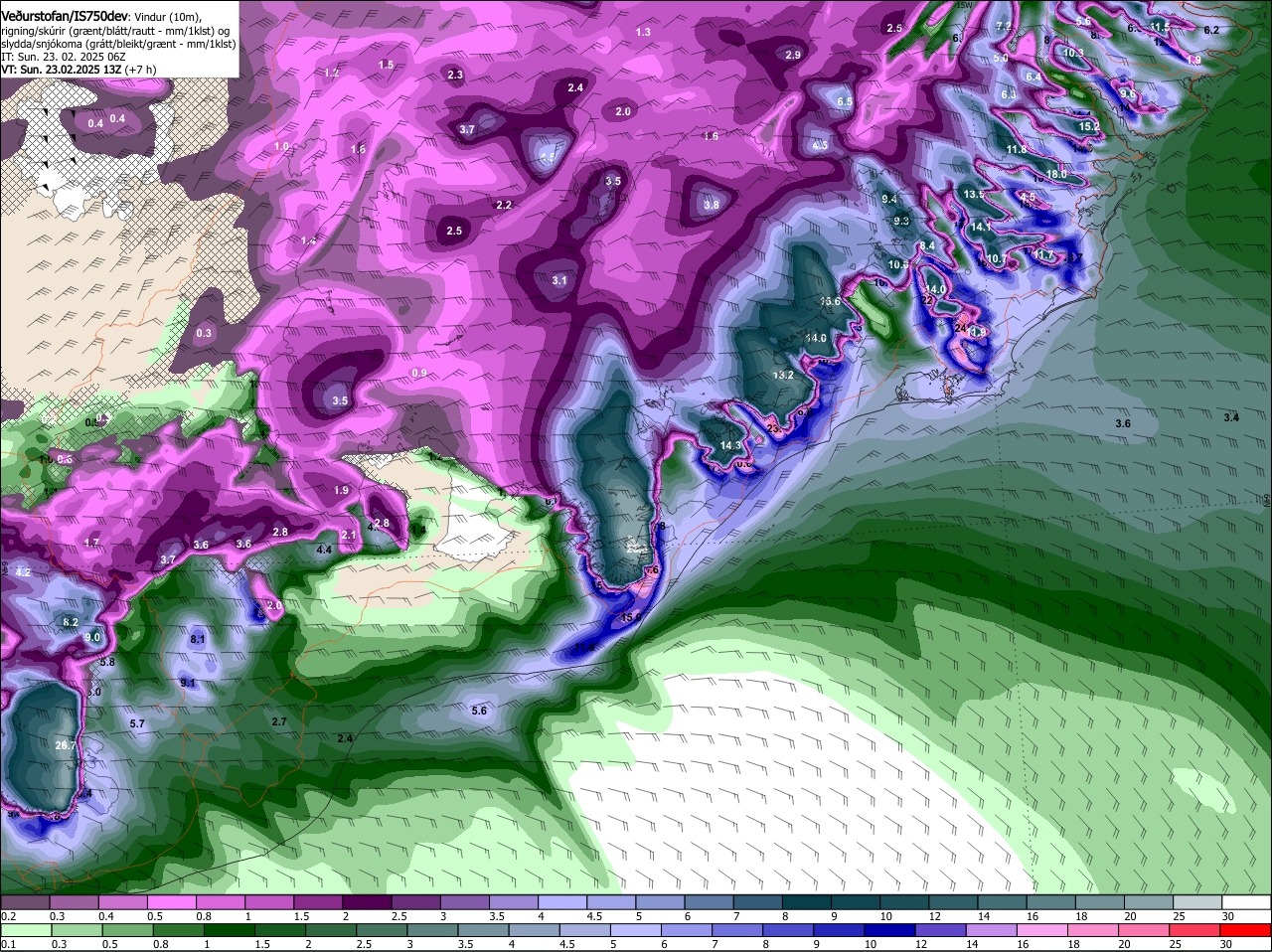Click the '6.4' value on the map
The width and height of the screenshot is (1272, 952).
pos(1033,77)
